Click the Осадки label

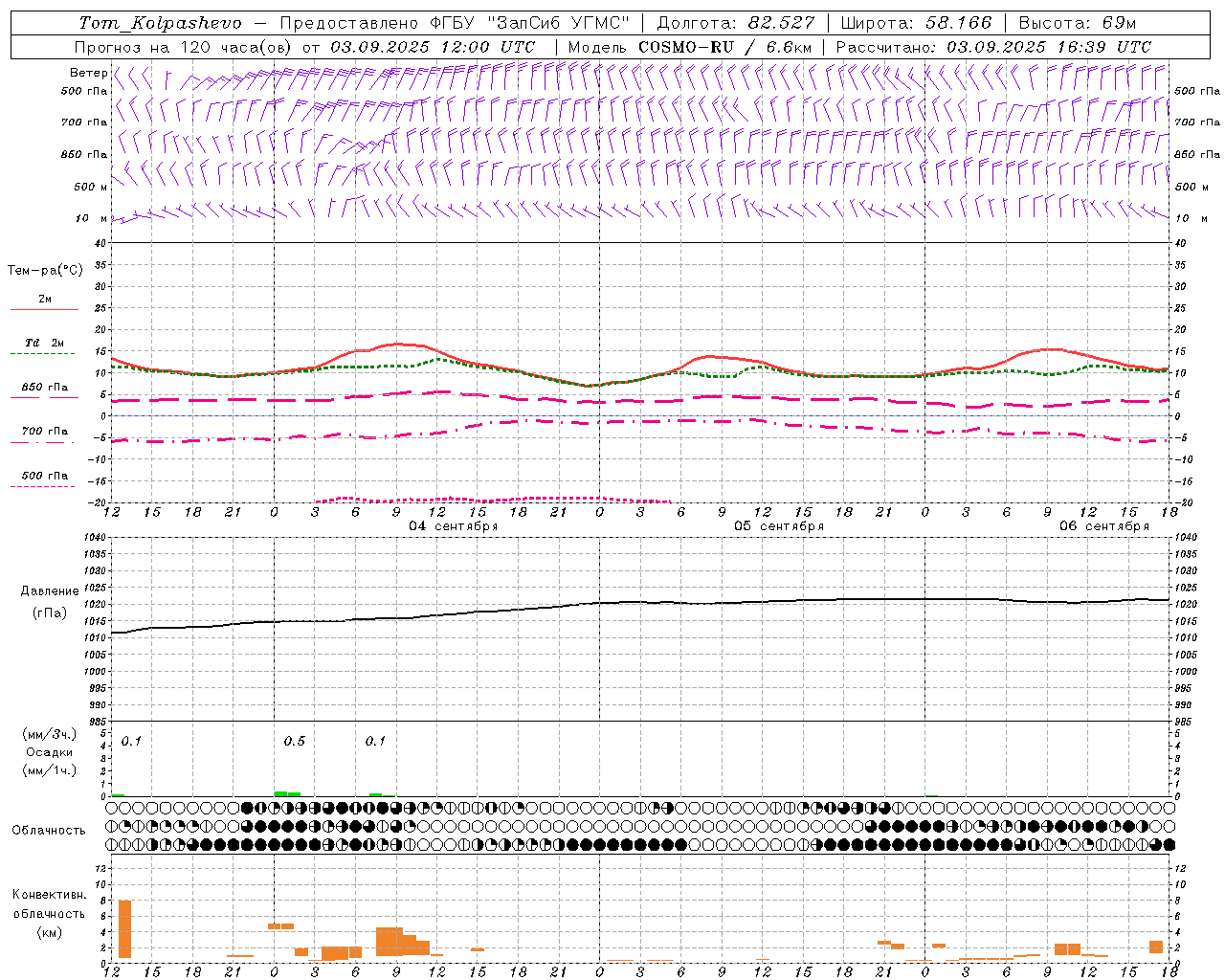[x=50, y=752]
